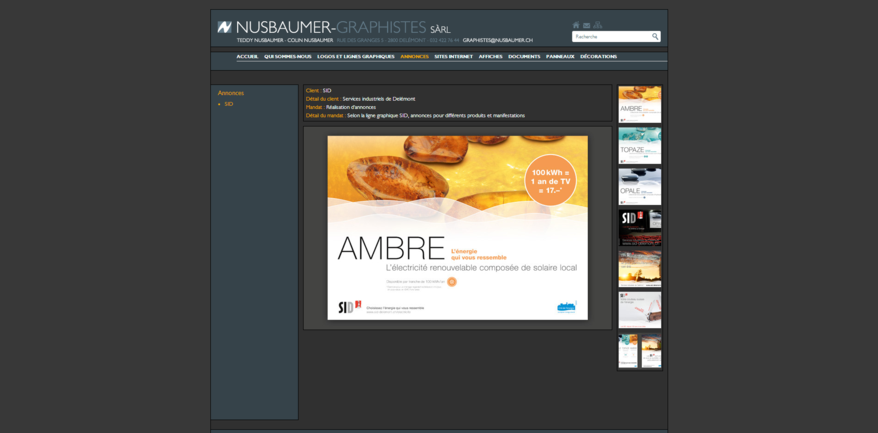Open the TOPAZE thumbnail

(639, 146)
